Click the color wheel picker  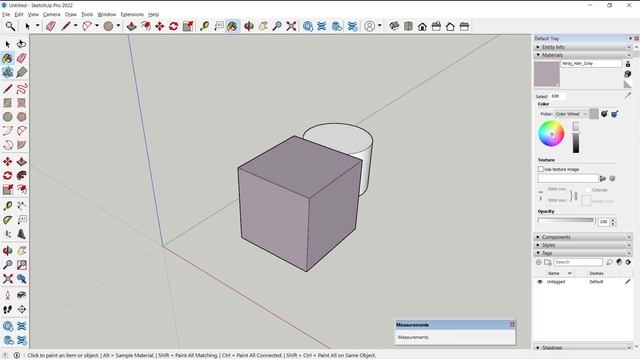[x=551, y=133]
